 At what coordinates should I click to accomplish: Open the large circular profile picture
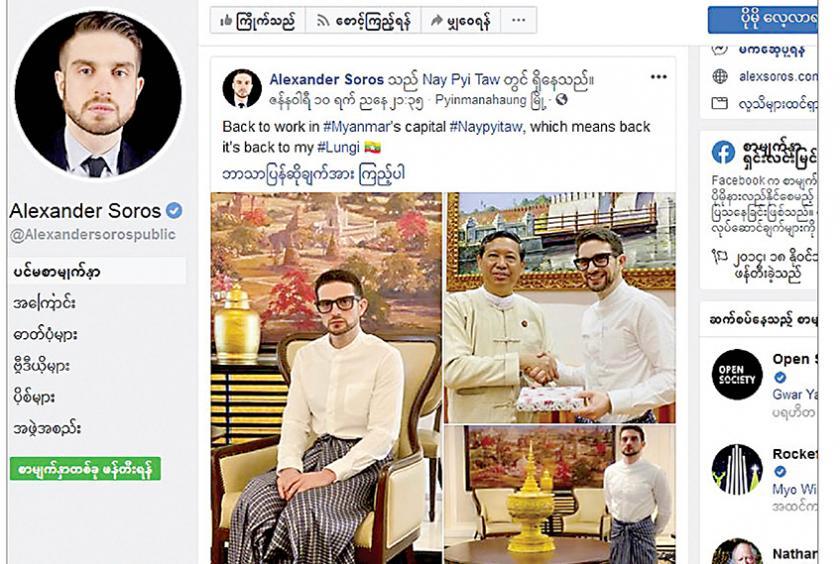click(98, 93)
